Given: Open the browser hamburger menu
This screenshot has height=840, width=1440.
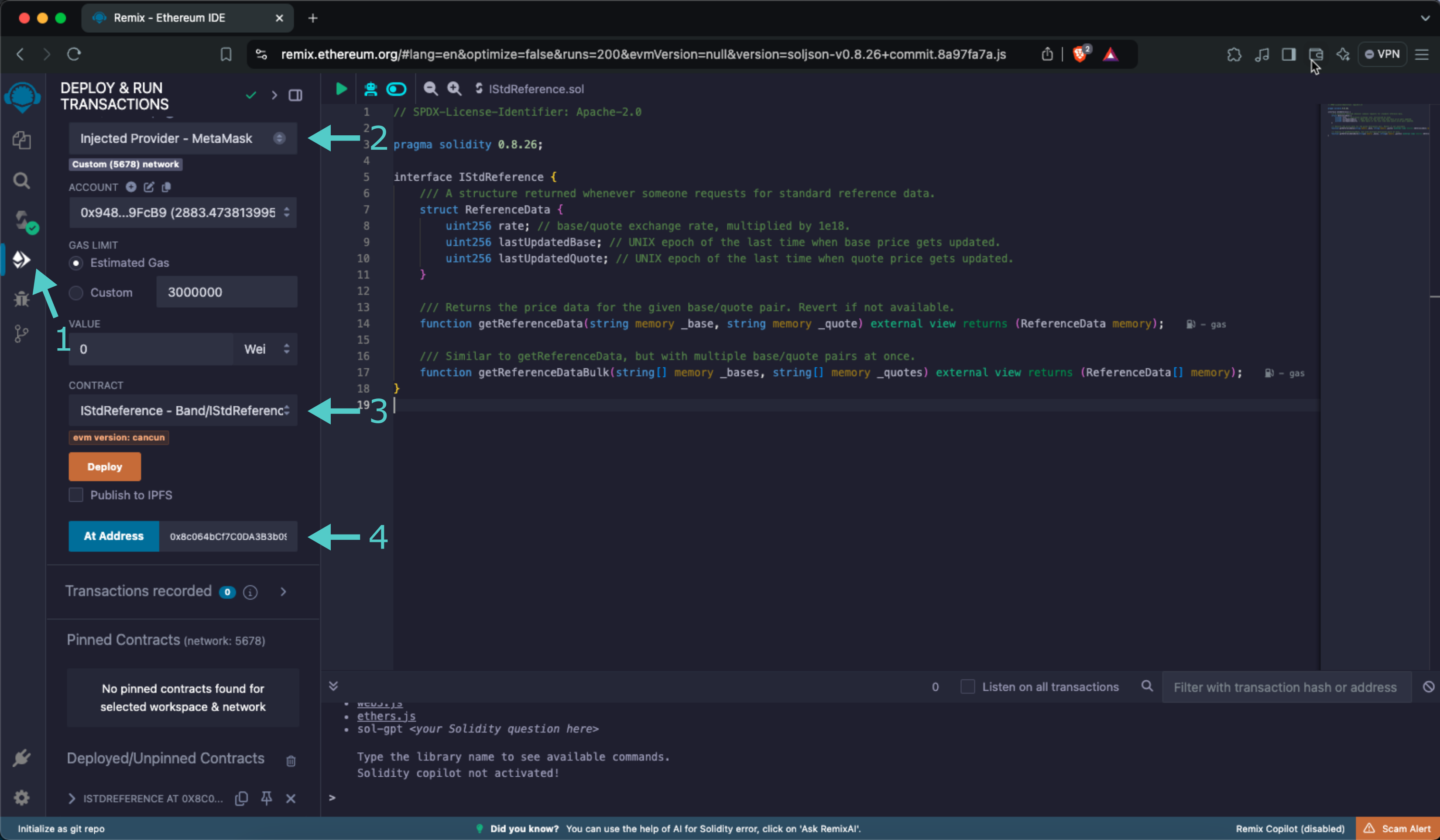Looking at the screenshot, I should click(x=1421, y=54).
